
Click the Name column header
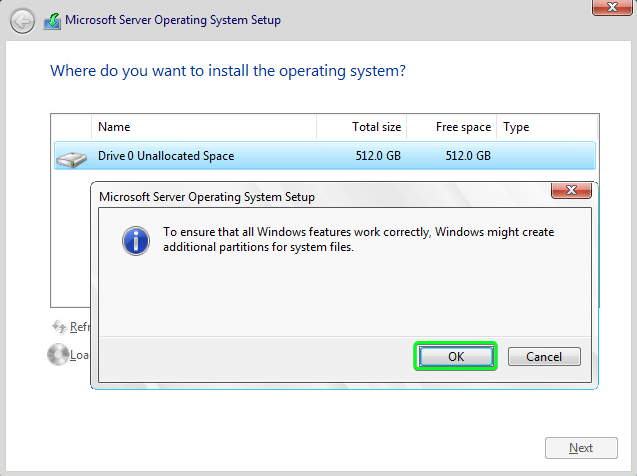tap(204, 127)
